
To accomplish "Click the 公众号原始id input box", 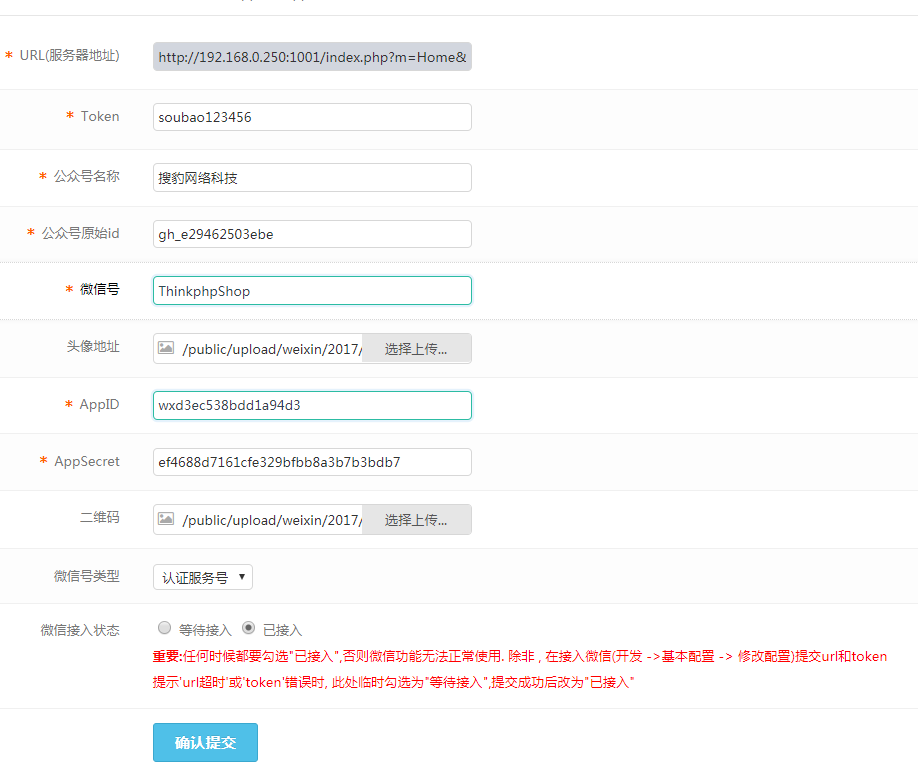I will click(312, 234).
